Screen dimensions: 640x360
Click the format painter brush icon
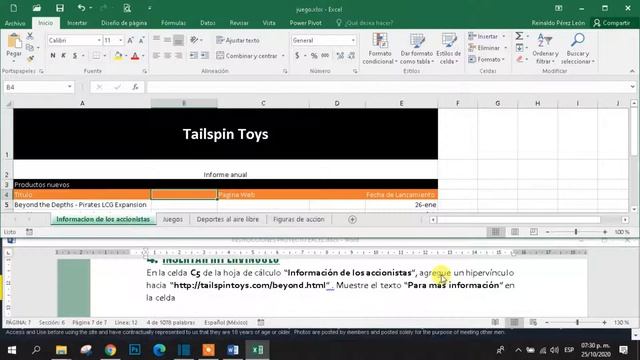(30, 59)
